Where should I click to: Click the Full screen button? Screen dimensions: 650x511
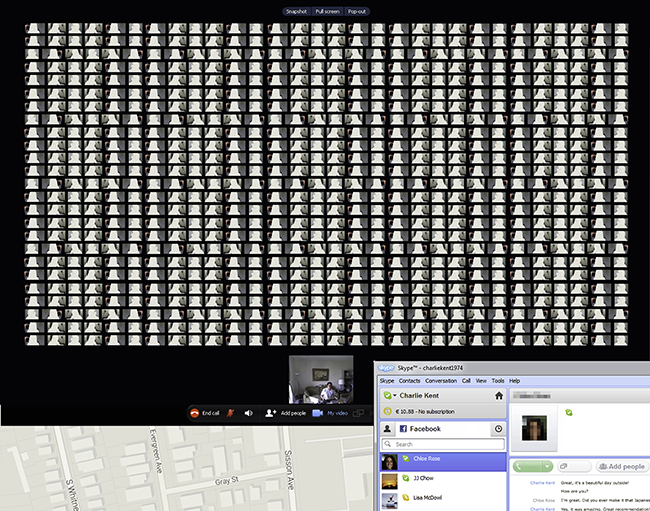[327, 11]
